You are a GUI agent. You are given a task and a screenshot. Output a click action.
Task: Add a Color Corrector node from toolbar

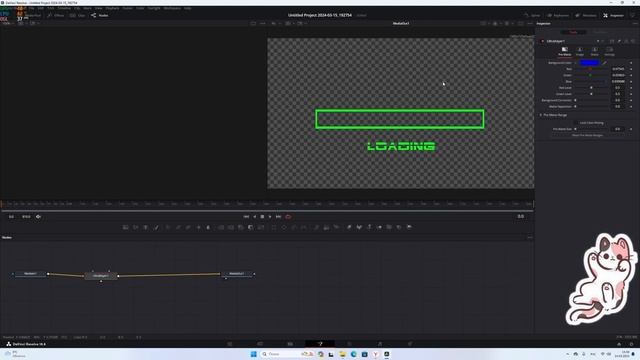168,227
